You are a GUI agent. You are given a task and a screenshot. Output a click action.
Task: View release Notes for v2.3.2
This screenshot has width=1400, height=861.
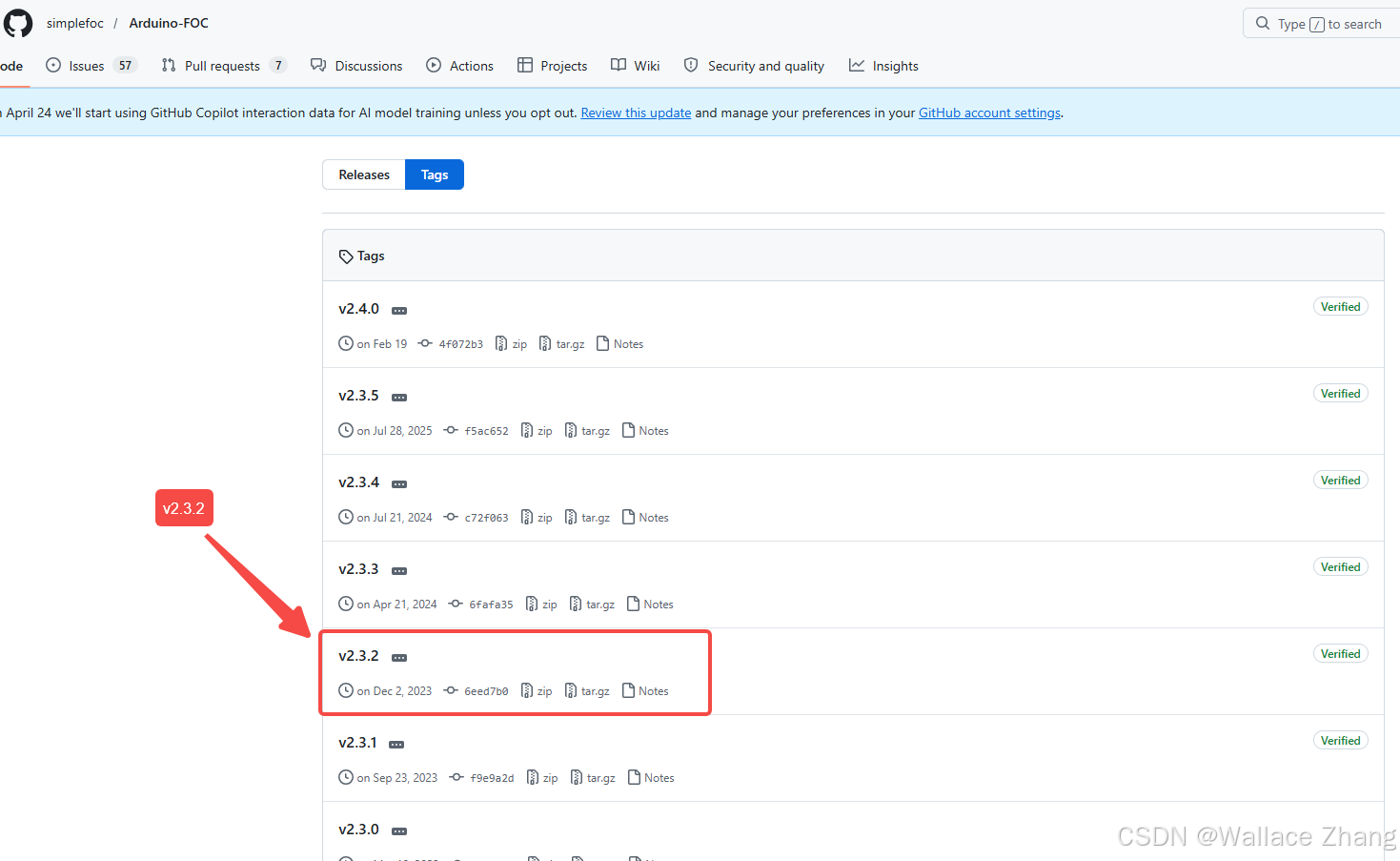click(x=645, y=691)
